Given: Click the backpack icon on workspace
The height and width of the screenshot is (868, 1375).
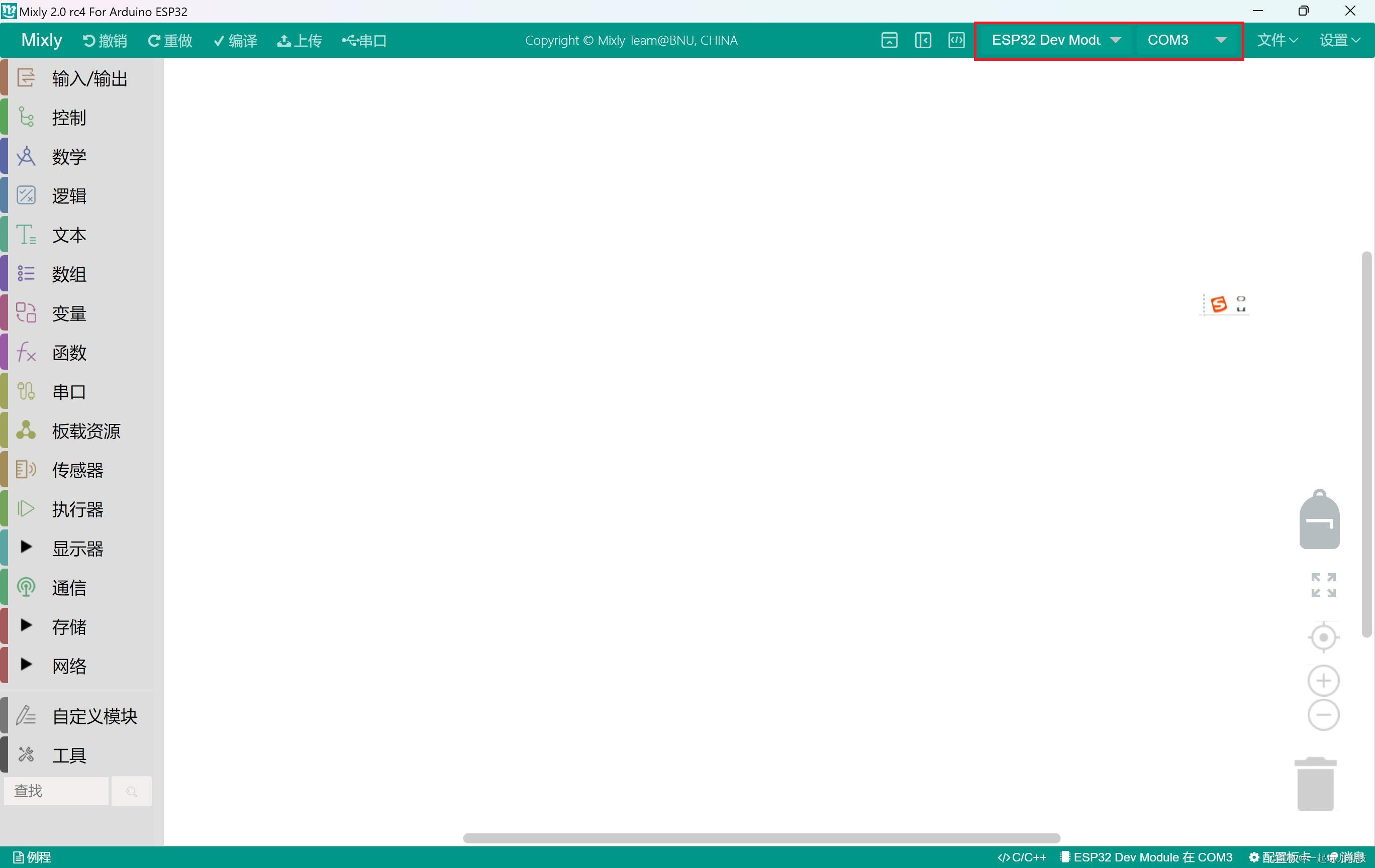Looking at the screenshot, I should (x=1319, y=519).
